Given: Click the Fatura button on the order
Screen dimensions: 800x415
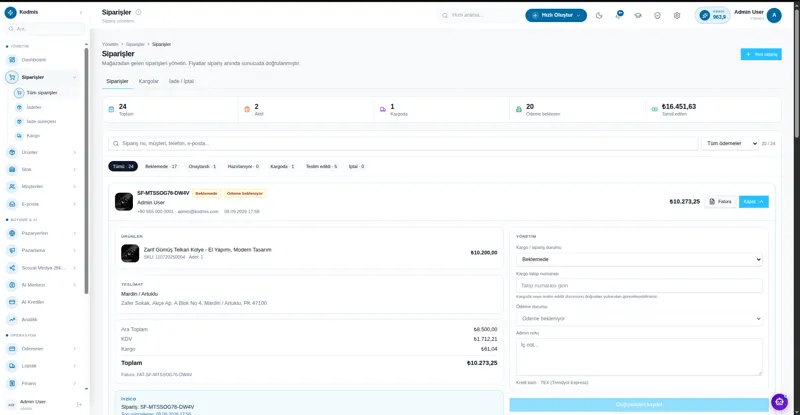Looking at the screenshot, I should tap(720, 202).
